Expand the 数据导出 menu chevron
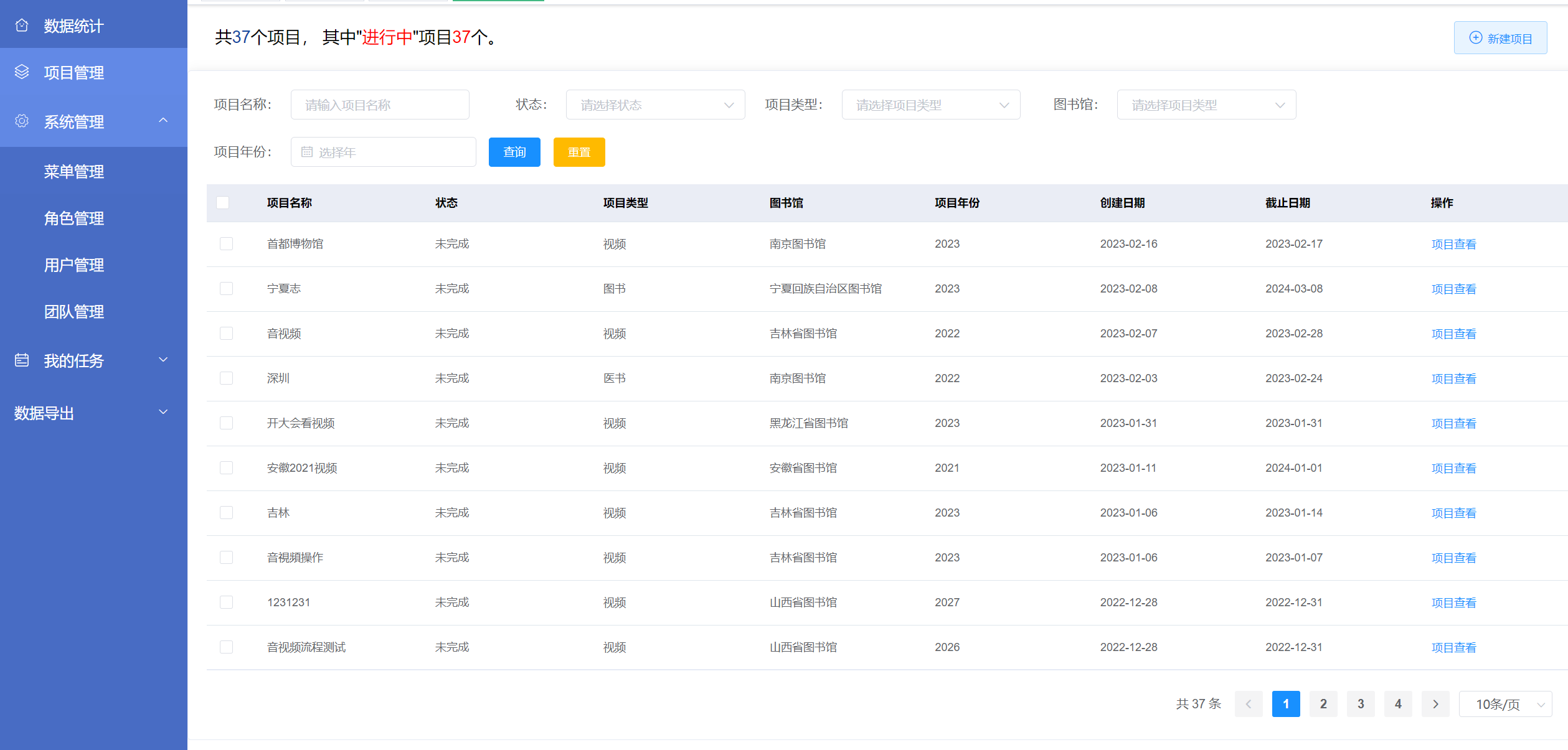The height and width of the screenshot is (750, 1568). pyautogui.click(x=163, y=412)
